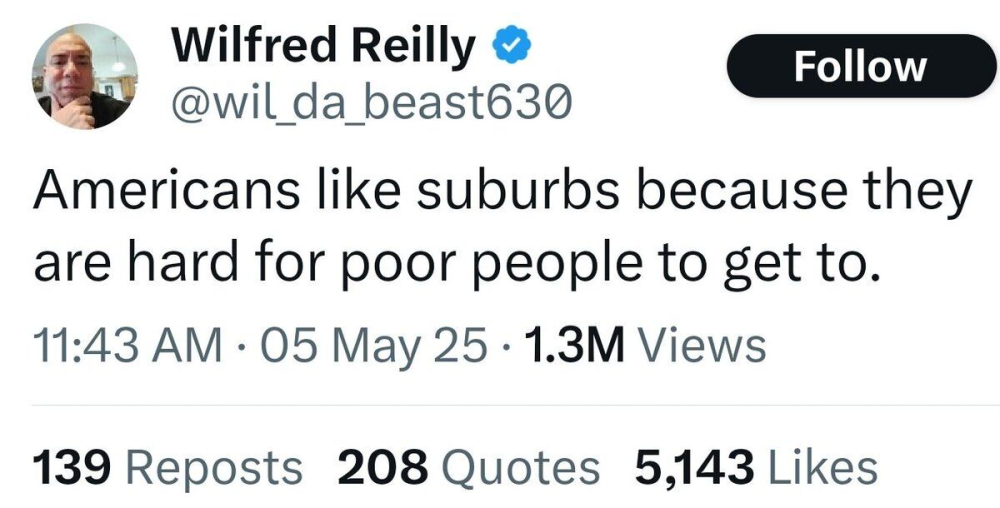Click the Views label
This screenshot has width=1000, height=508.
(x=702, y=346)
